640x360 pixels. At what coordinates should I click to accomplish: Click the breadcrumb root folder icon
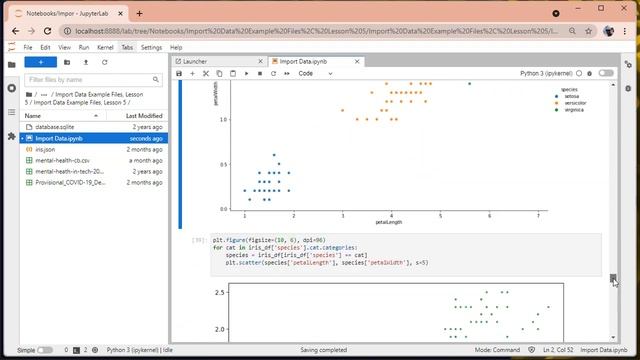(29, 94)
